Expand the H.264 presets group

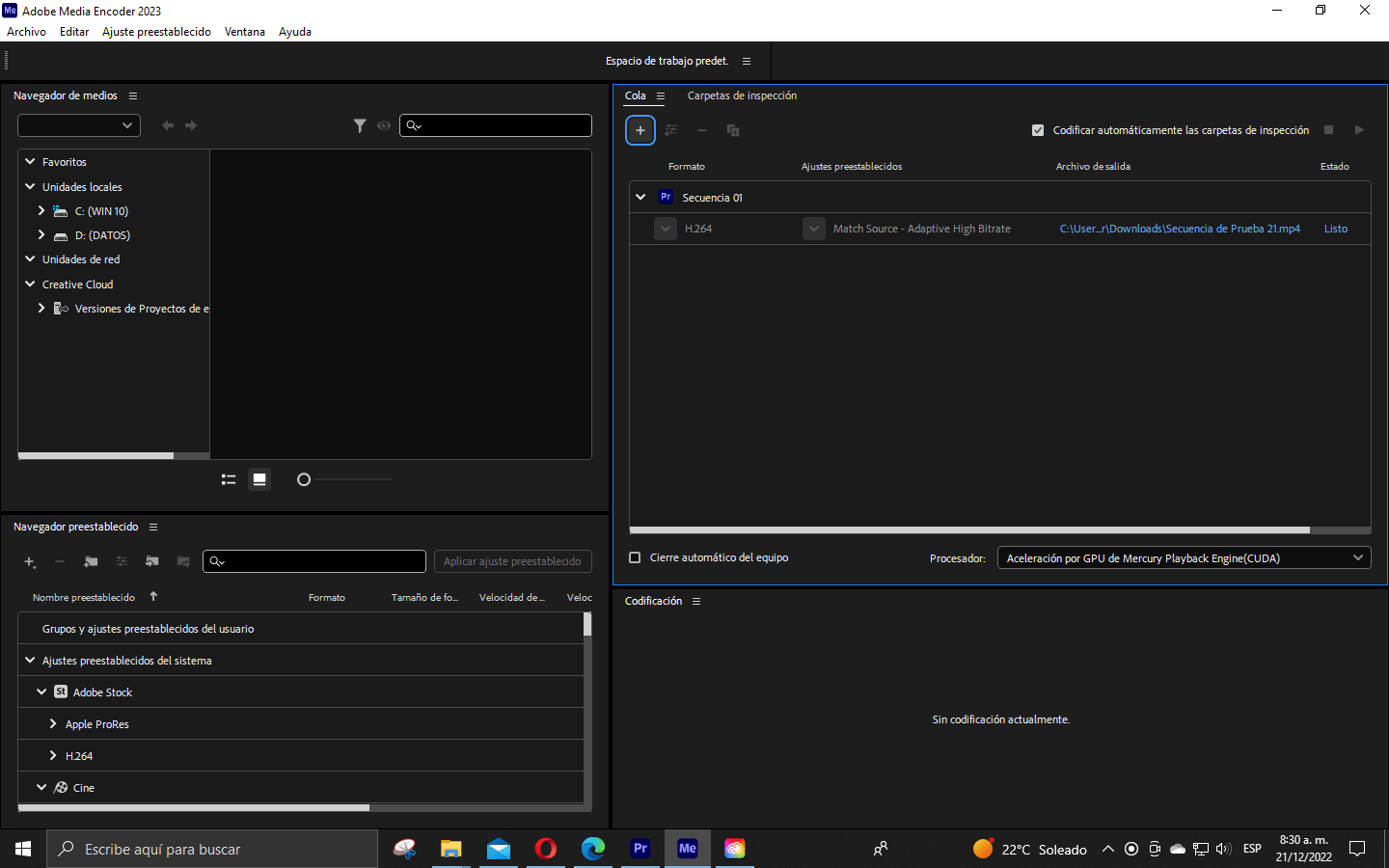(53, 756)
